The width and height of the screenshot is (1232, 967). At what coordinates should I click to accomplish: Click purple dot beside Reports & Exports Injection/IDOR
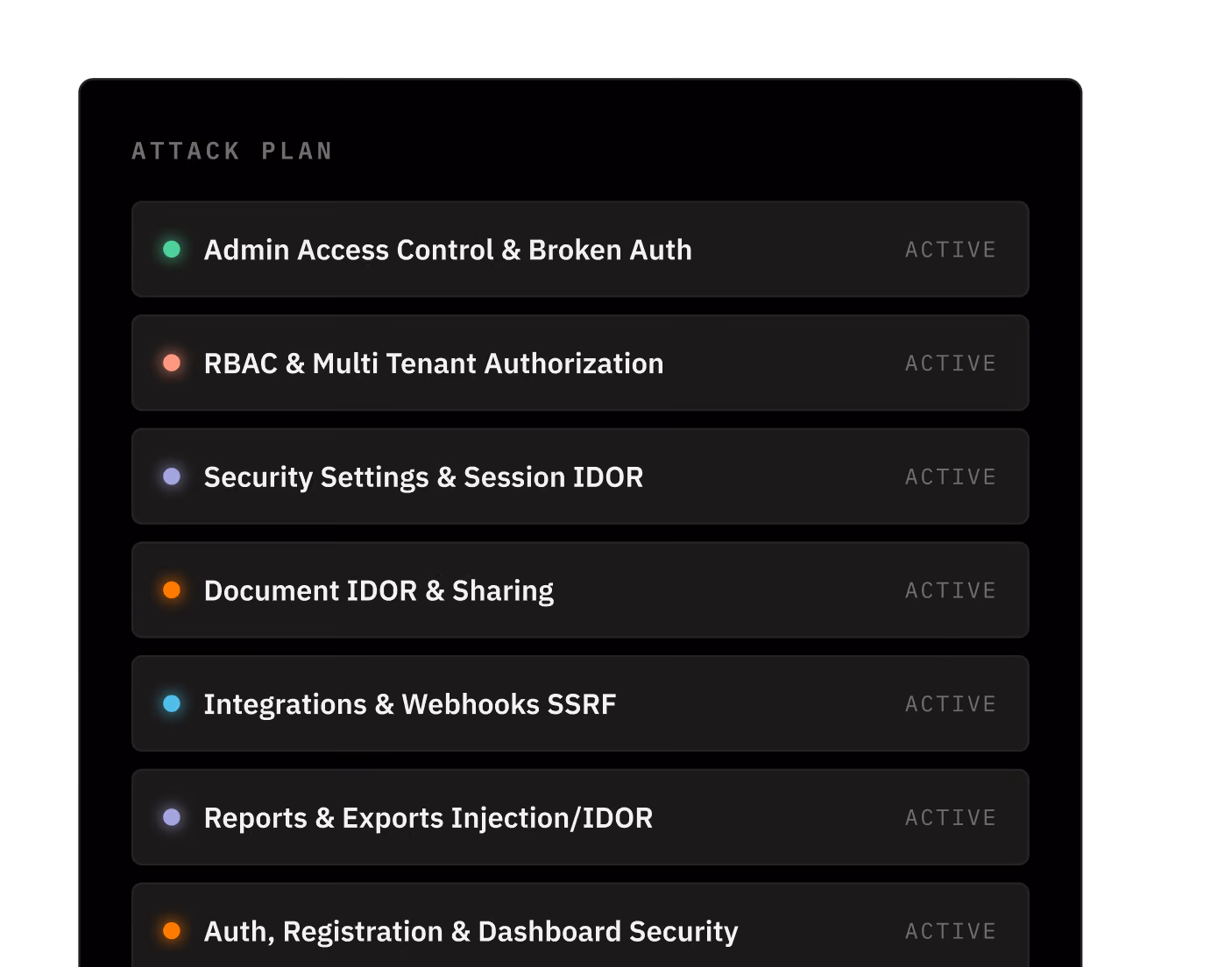coord(172,817)
